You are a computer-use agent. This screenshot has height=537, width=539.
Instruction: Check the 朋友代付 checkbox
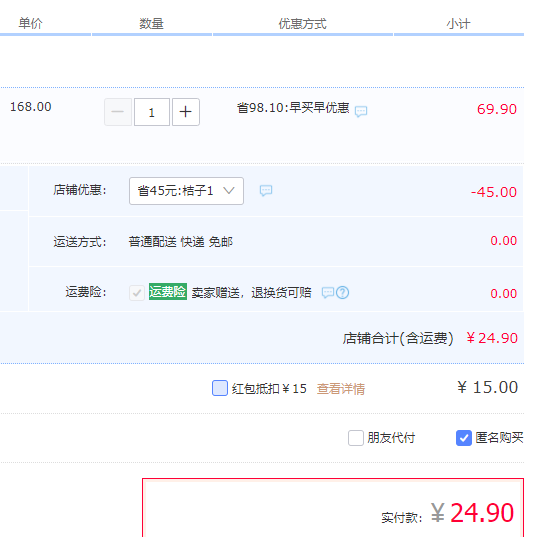(355, 438)
